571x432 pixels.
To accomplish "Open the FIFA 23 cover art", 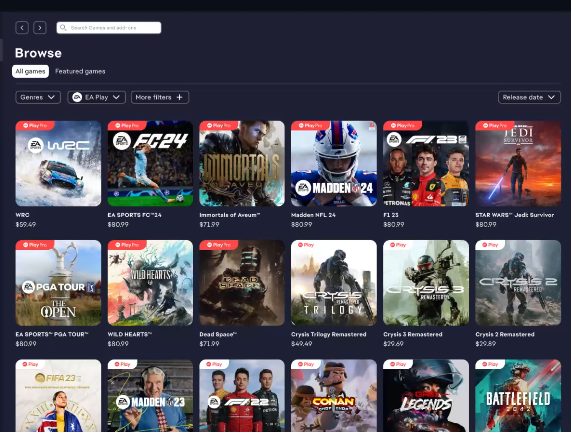I will click(x=58, y=396).
